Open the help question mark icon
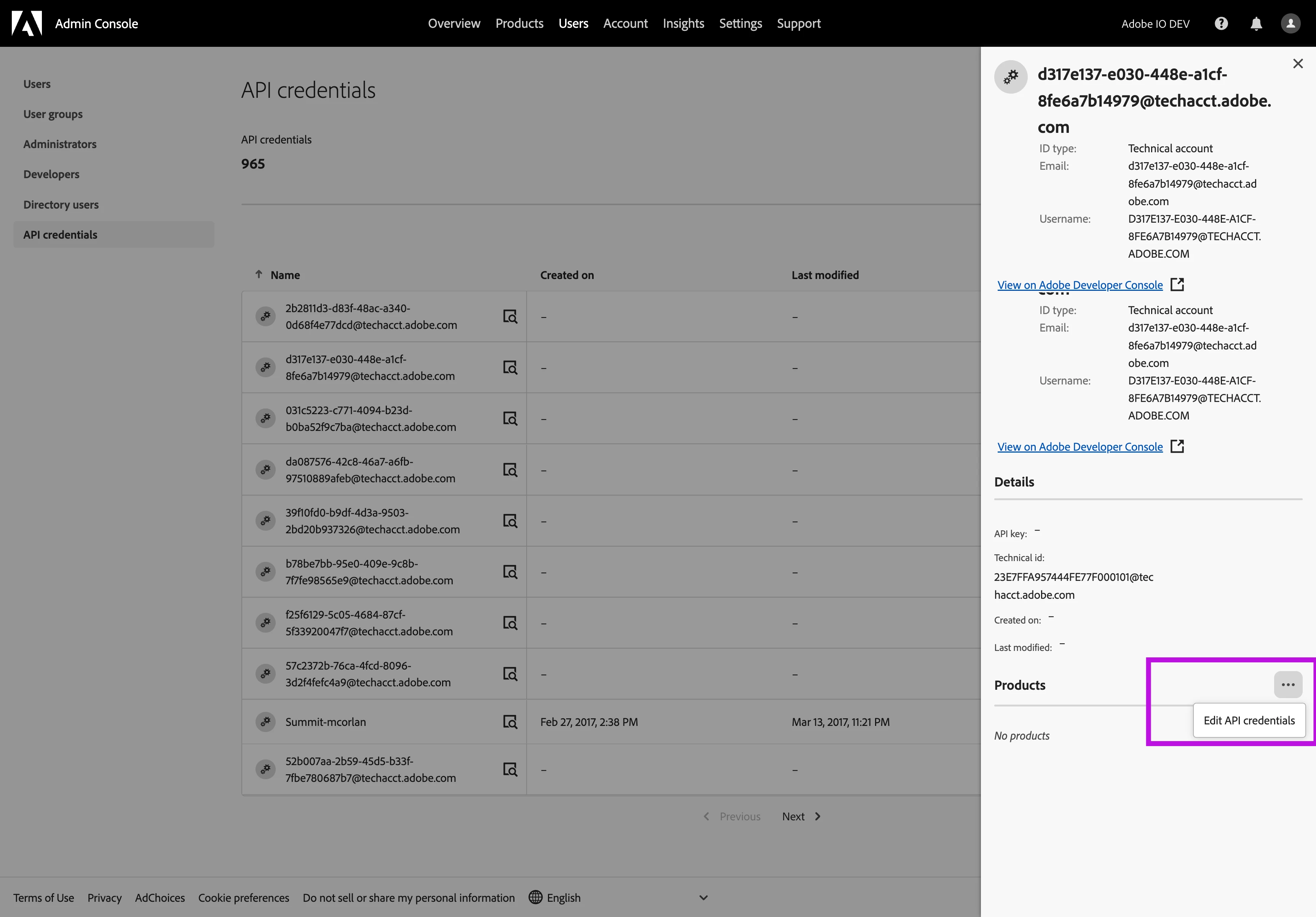Viewport: 1316px width, 917px height. 1221,24
